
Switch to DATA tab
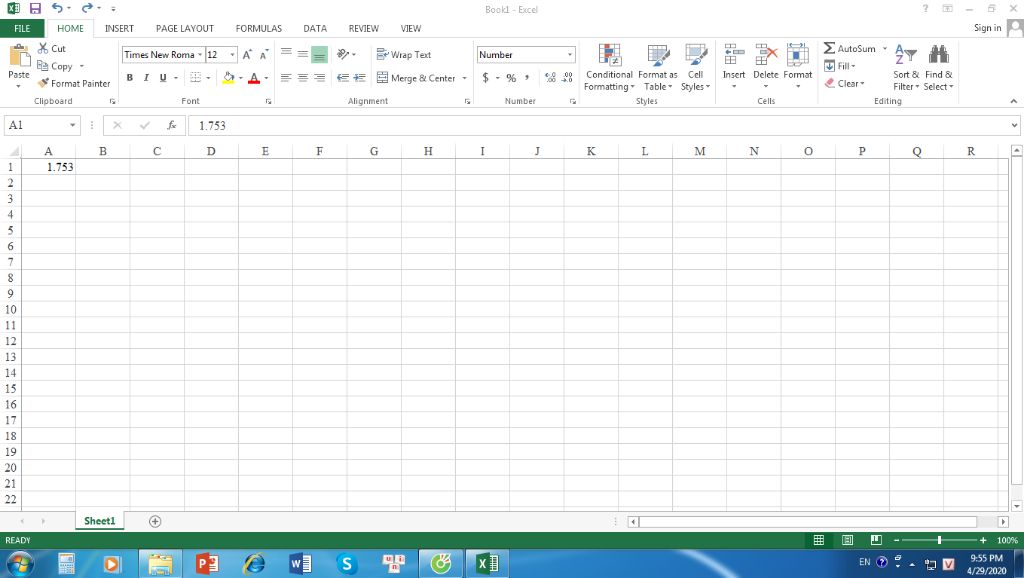[315, 28]
